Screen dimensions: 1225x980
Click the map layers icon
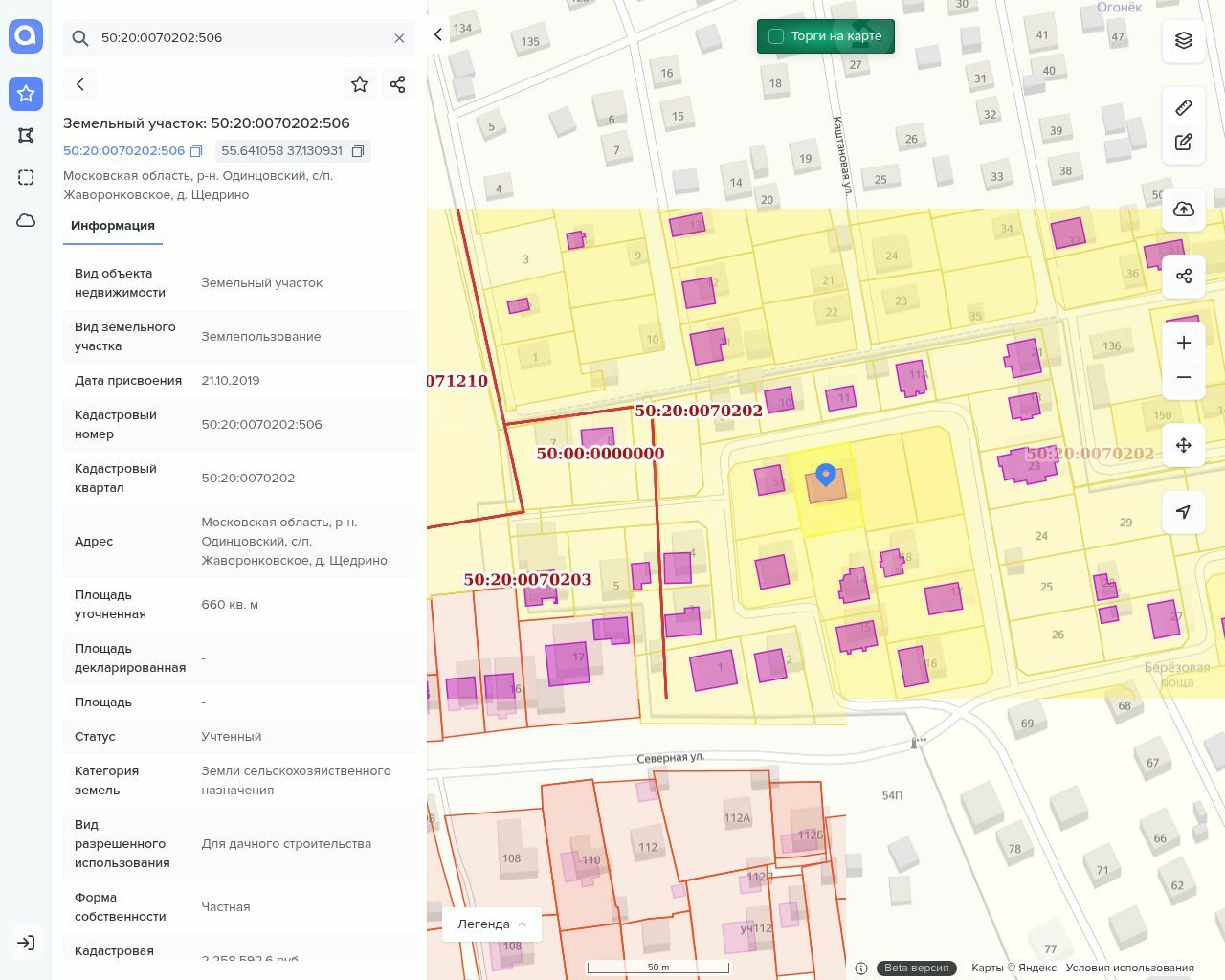1184,40
